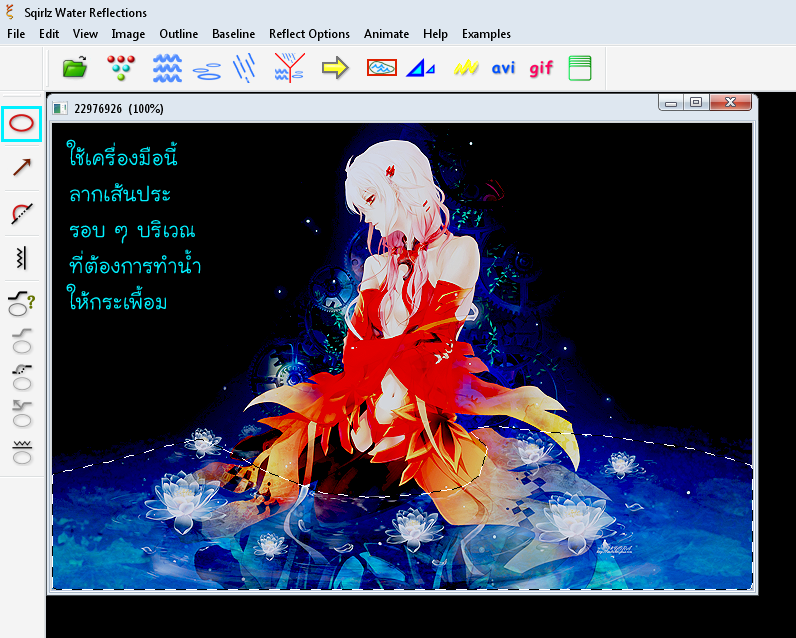Click the anime girl image canvas
Image resolution: width=796 pixels, height=638 pixels.
click(x=402, y=356)
